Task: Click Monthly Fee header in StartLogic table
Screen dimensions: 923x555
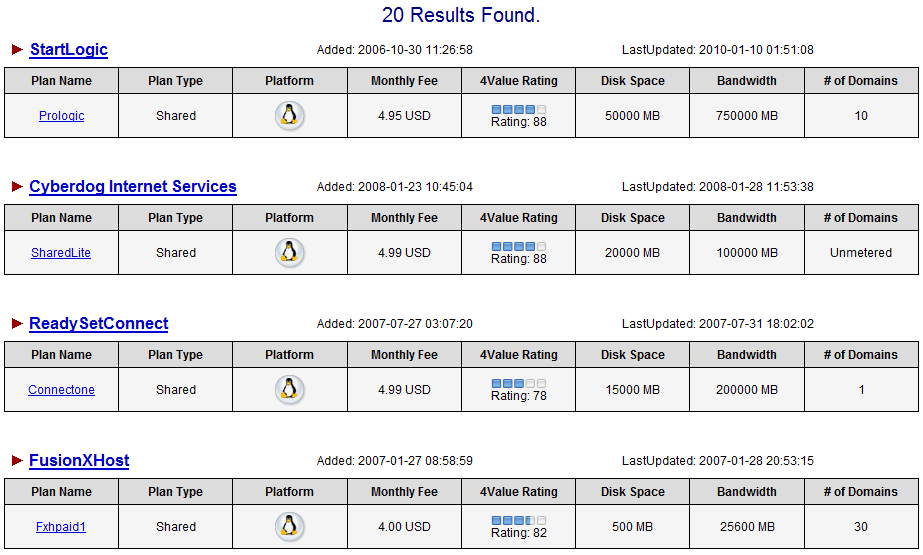Action: (404, 81)
